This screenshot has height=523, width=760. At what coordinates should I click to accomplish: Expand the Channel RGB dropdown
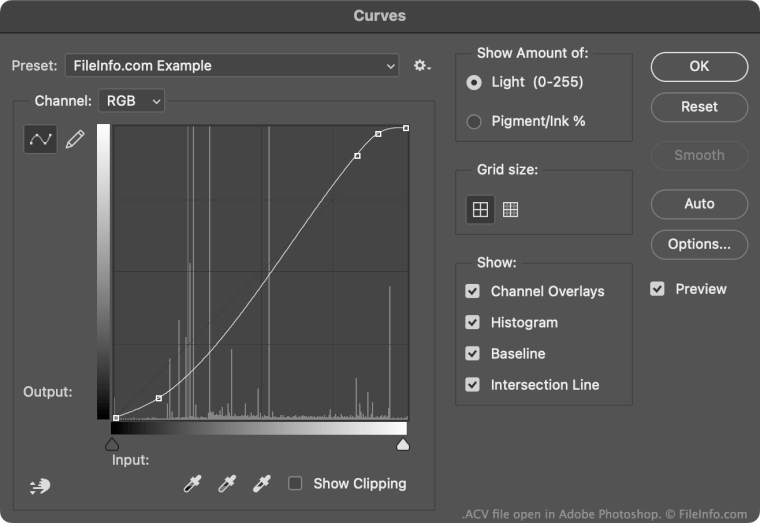tap(131, 101)
